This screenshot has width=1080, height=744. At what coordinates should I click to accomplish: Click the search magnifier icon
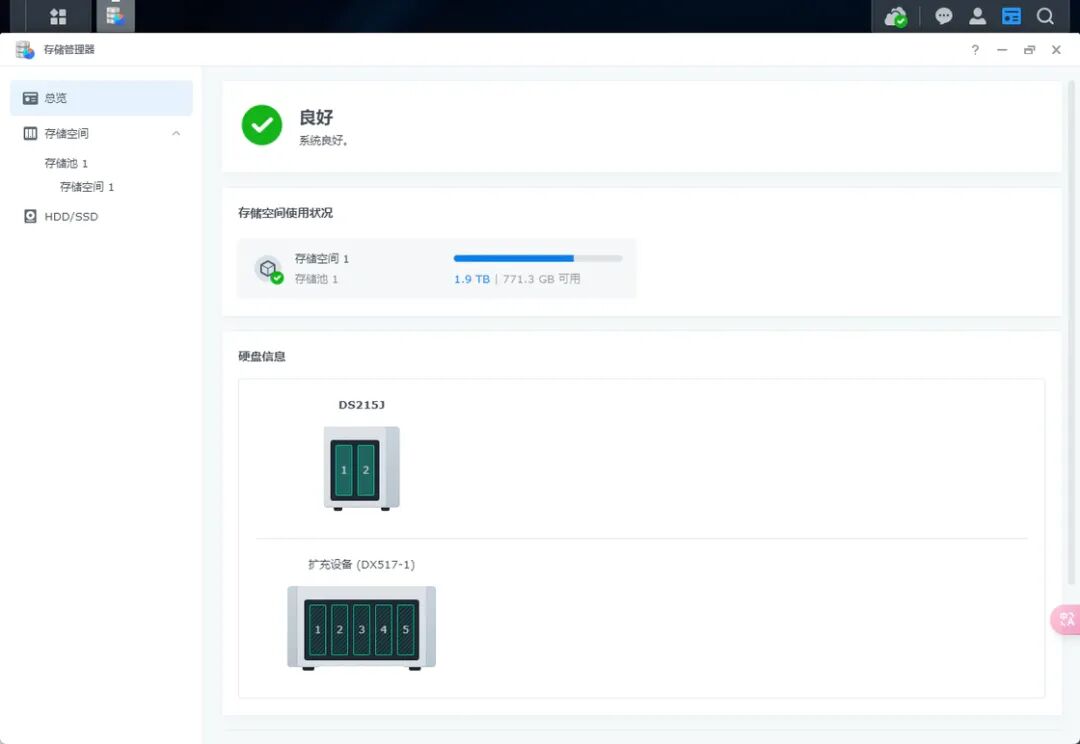coord(1045,16)
